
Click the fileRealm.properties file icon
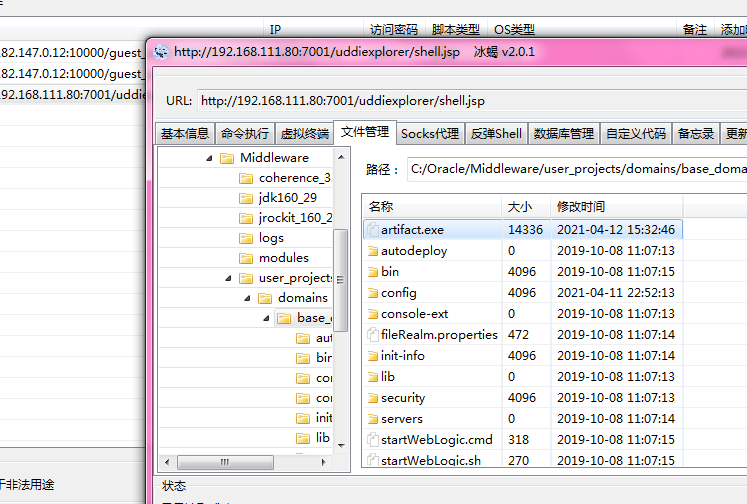pos(373,335)
